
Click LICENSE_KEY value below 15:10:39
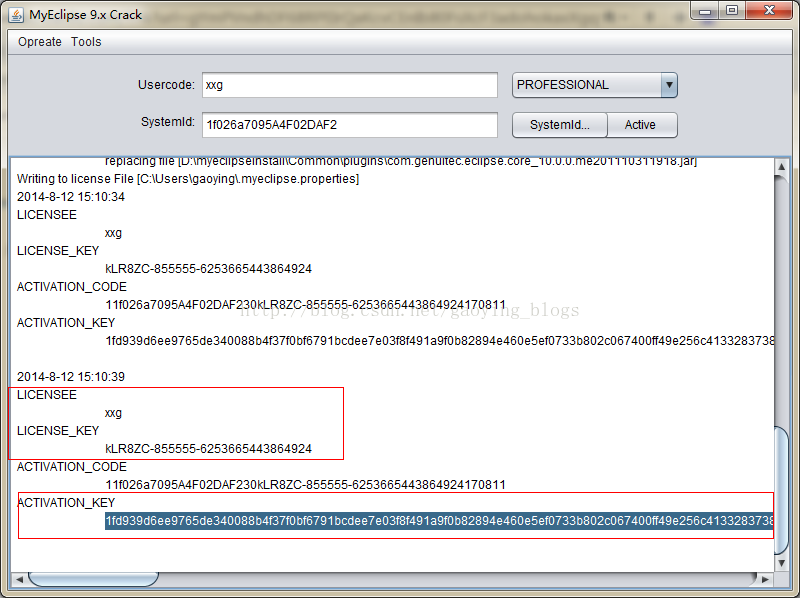tap(208, 448)
